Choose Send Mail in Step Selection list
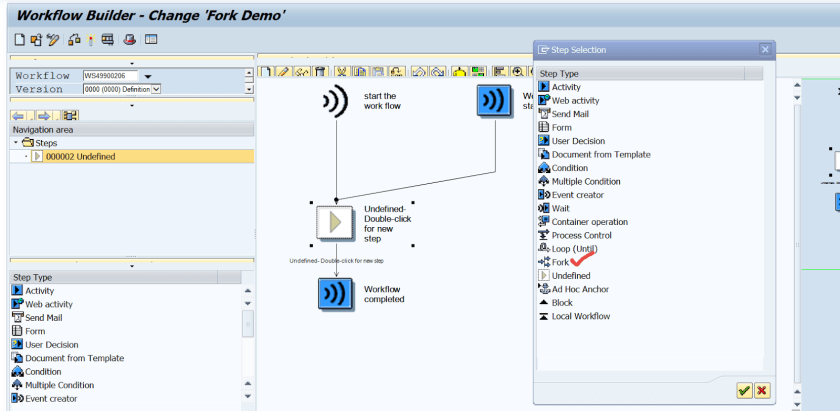Viewport: 840px width, 411px height. point(570,114)
